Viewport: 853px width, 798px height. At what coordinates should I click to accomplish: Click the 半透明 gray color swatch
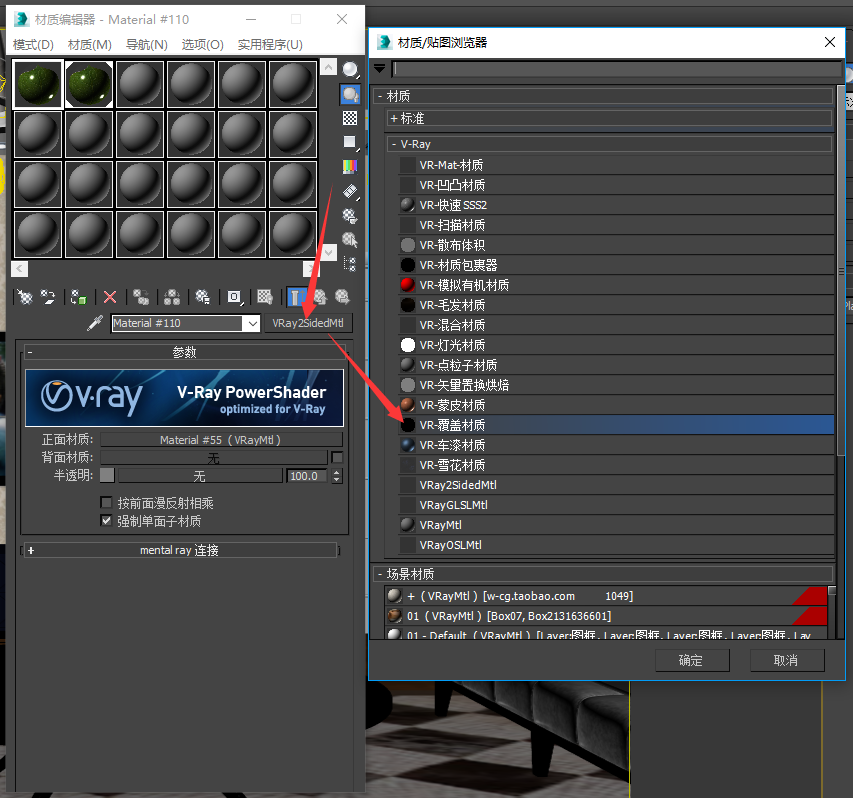[x=107, y=475]
